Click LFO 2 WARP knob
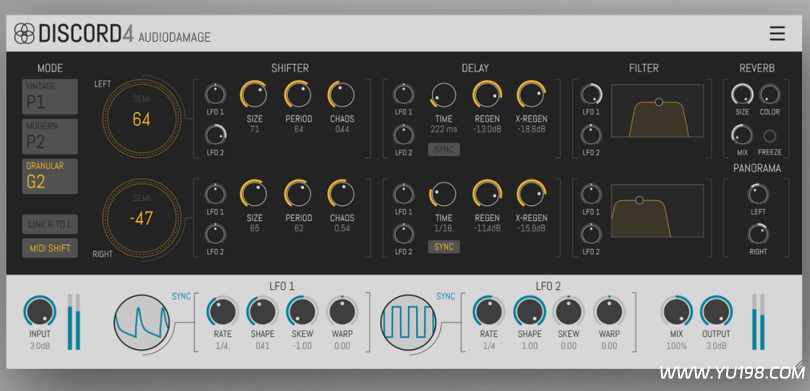The image size is (810, 391). [609, 312]
